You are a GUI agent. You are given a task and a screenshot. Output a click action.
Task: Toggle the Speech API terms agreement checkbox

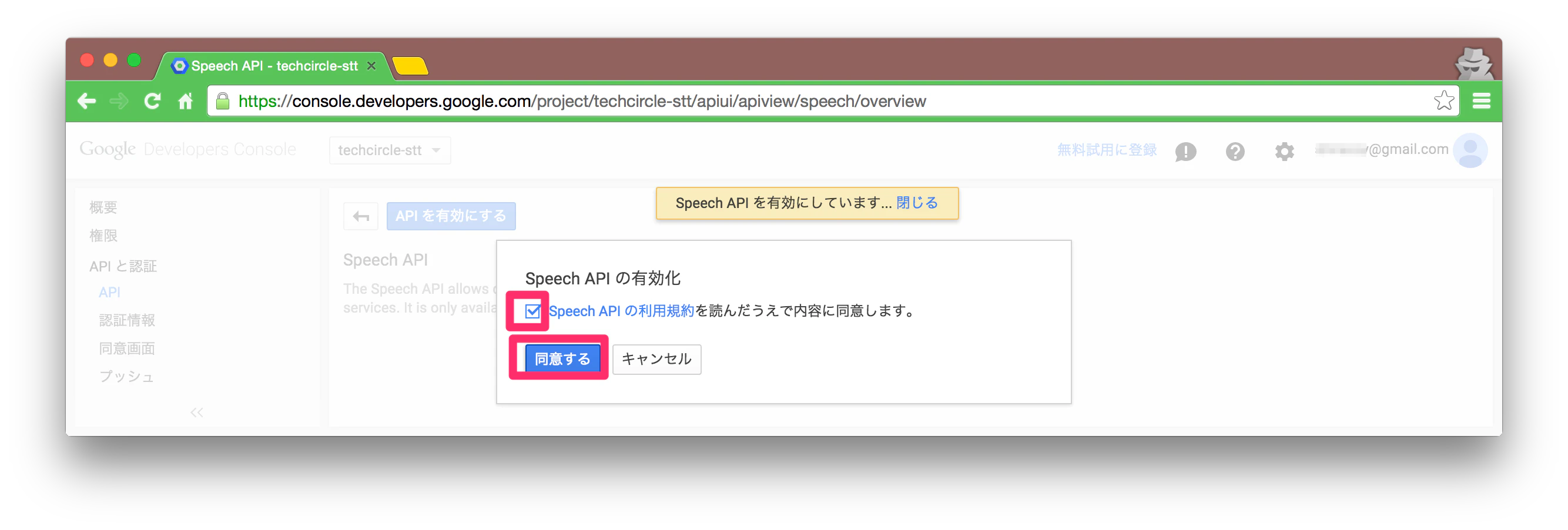pyautogui.click(x=532, y=311)
